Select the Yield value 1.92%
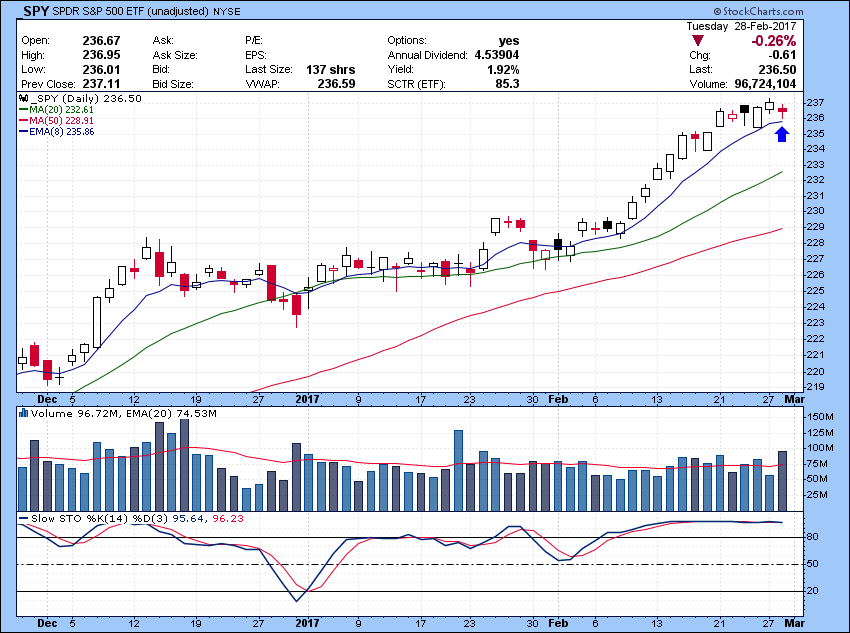This screenshot has height=633, width=850. click(x=503, y=69)
